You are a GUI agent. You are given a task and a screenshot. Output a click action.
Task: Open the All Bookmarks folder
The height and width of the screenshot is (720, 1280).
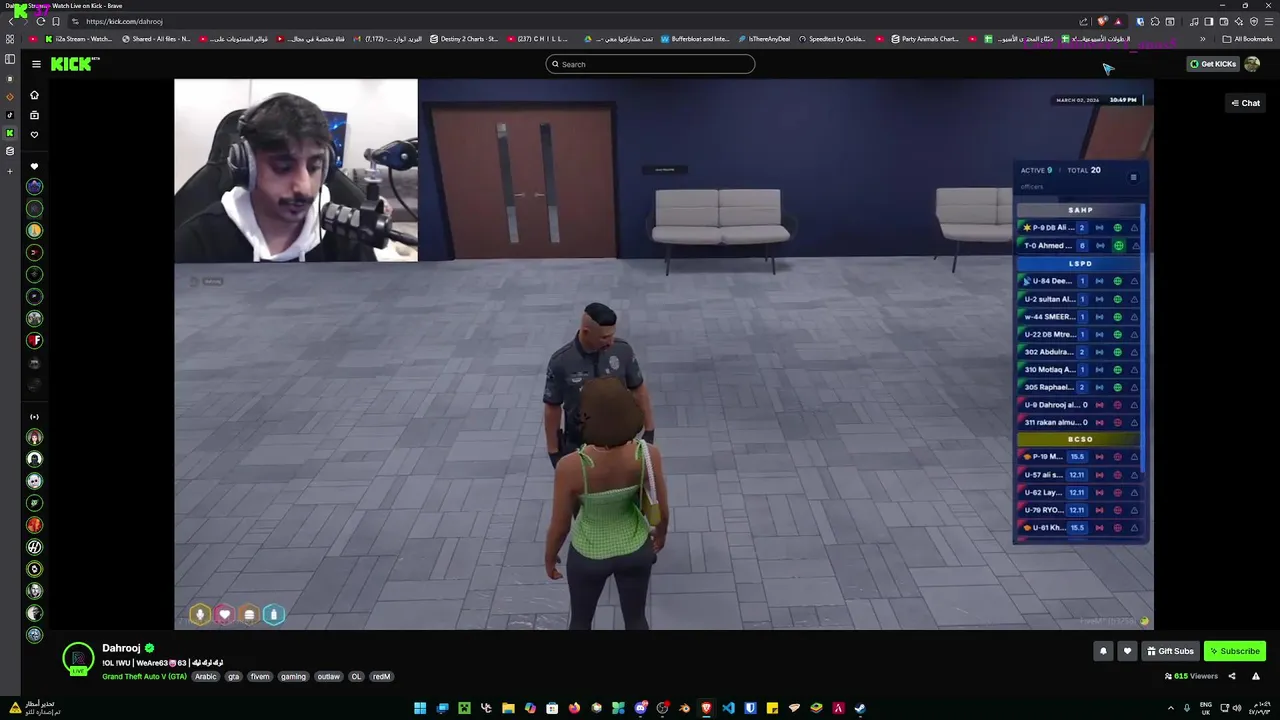coord(1248,39)
